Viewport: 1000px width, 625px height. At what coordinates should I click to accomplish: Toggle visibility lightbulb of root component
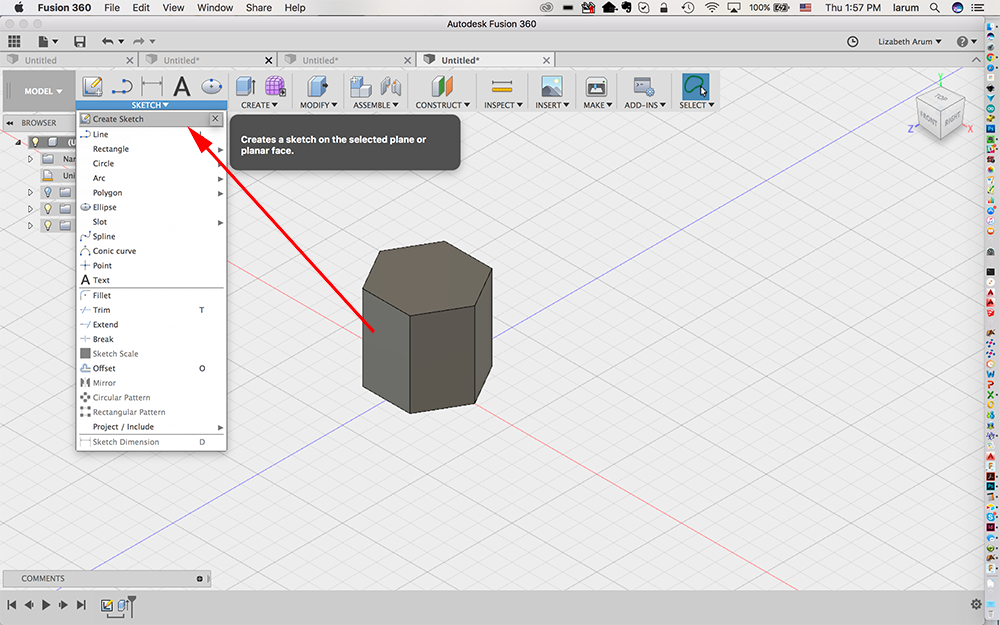pos(36,142)
